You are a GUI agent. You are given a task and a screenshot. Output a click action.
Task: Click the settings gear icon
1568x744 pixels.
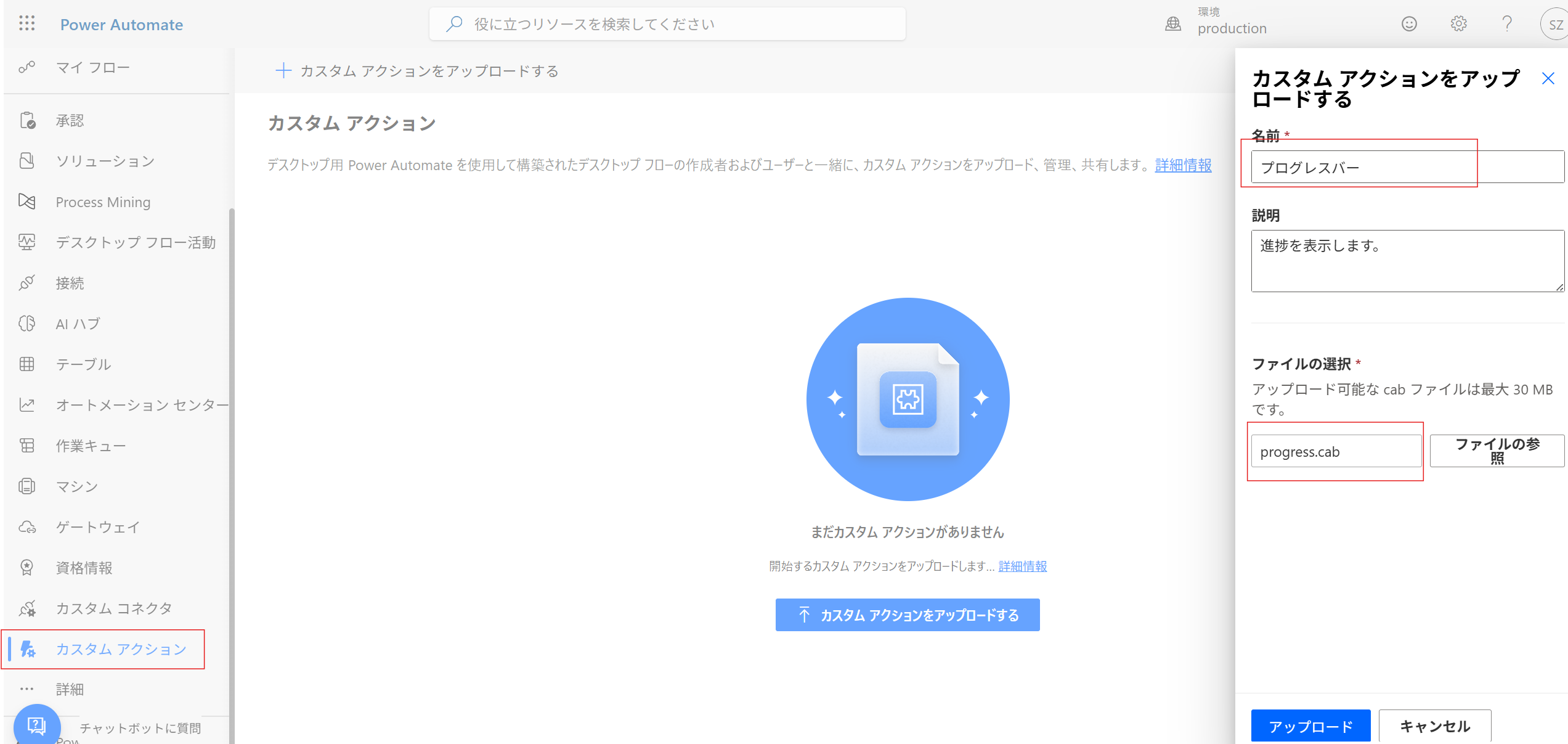(1458, 24)
